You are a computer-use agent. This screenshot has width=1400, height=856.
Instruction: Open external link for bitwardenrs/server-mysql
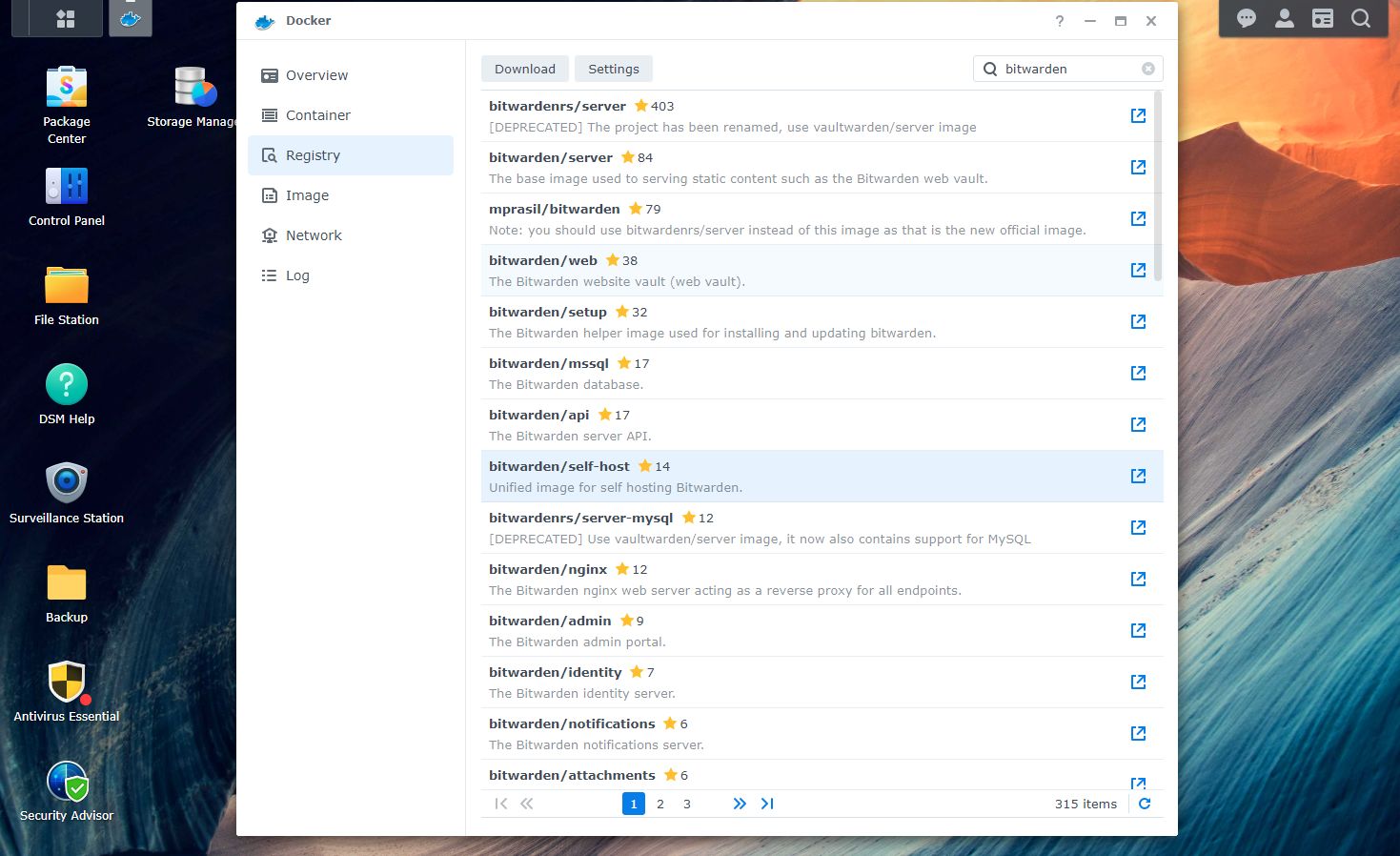[1138, 527]
